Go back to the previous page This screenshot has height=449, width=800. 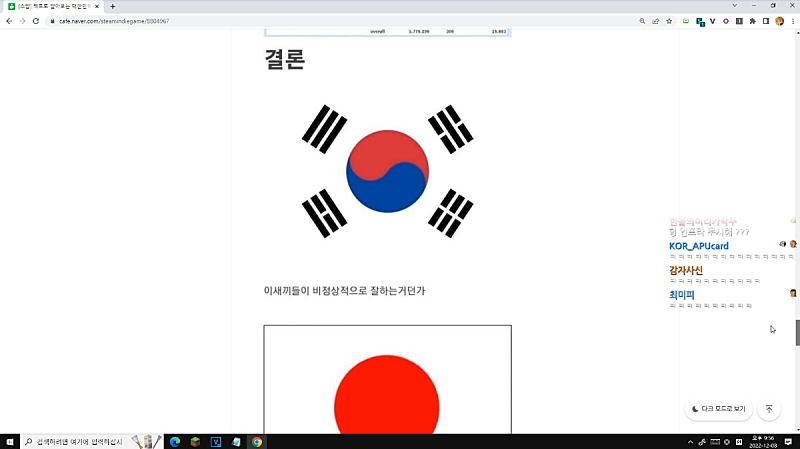click(9, 21)
